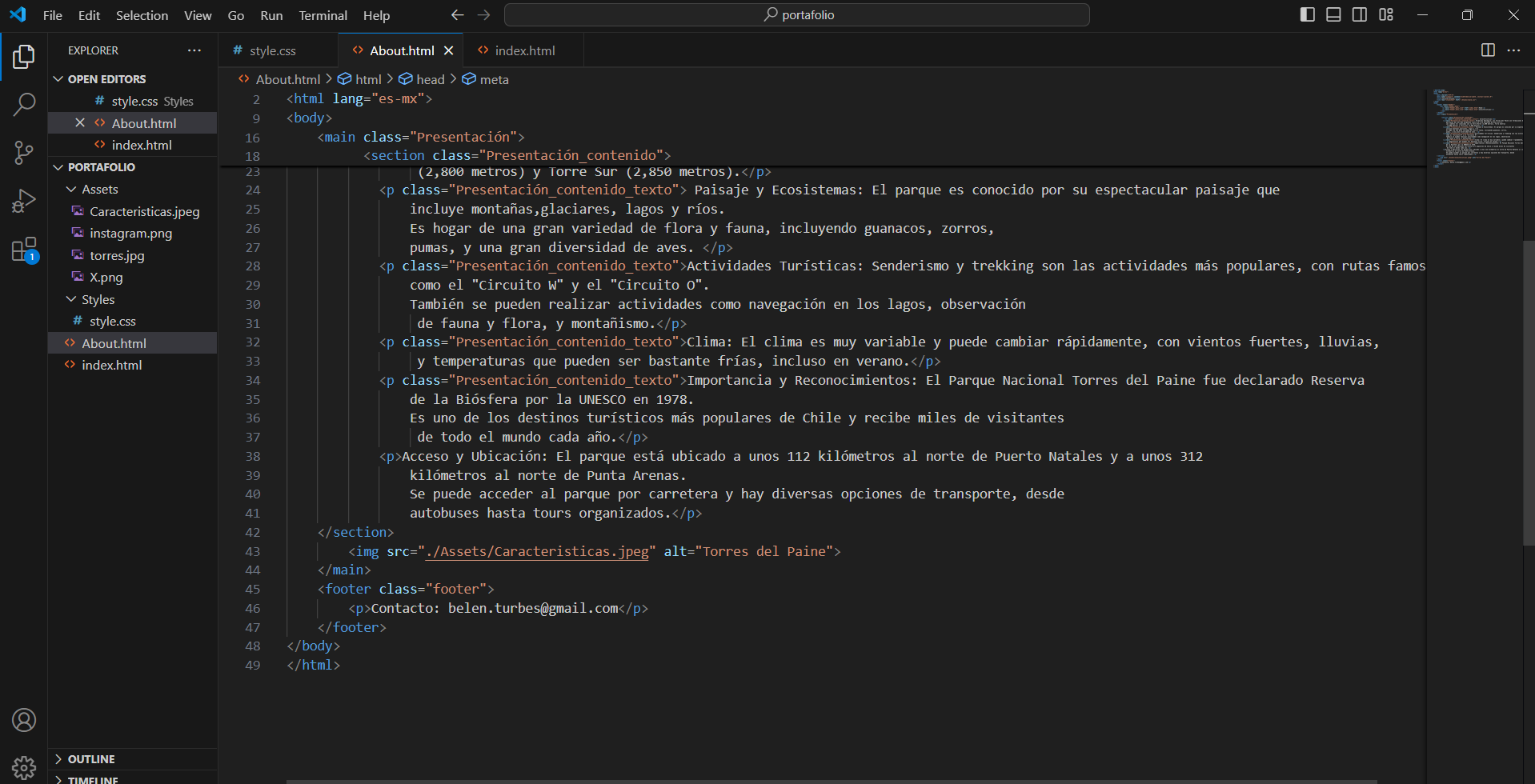The width and height of the screenshot is (1535, 784).
Task: Open the Edit menu
Action: click(x=89, y=15)
